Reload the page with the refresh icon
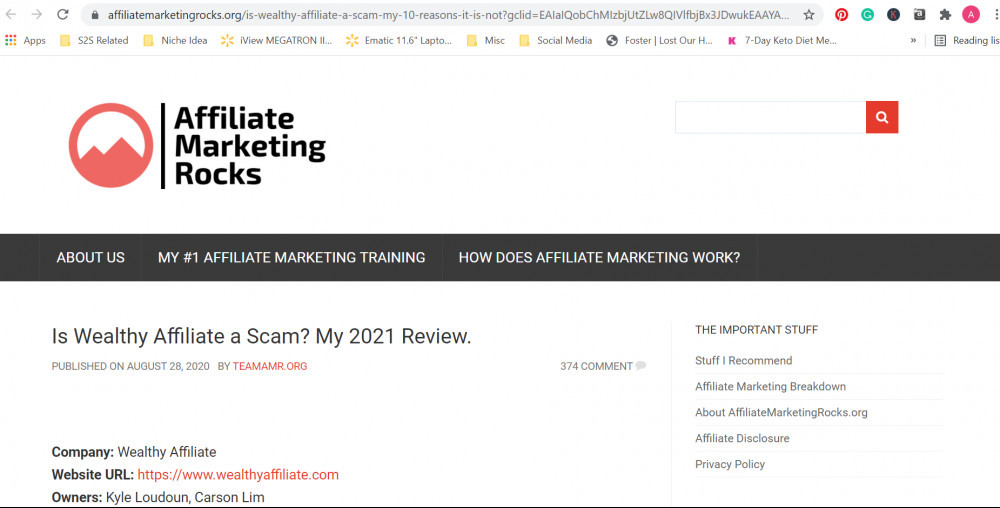 pos(63,15)
